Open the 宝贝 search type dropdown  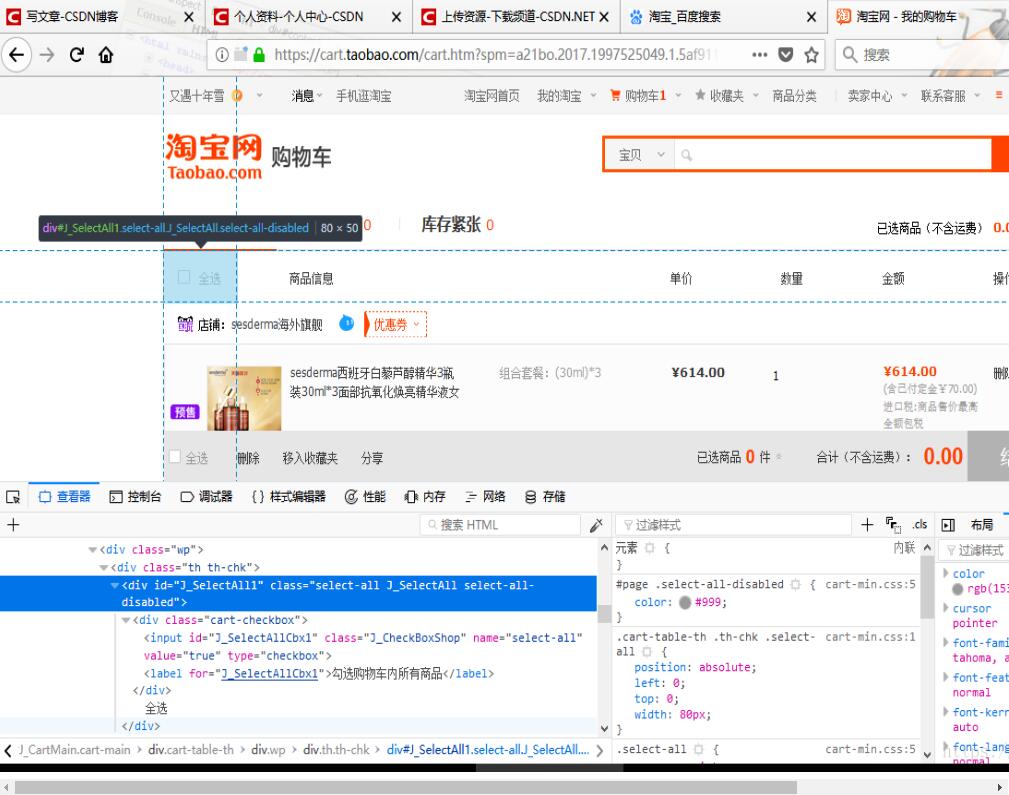pos(641,154)
